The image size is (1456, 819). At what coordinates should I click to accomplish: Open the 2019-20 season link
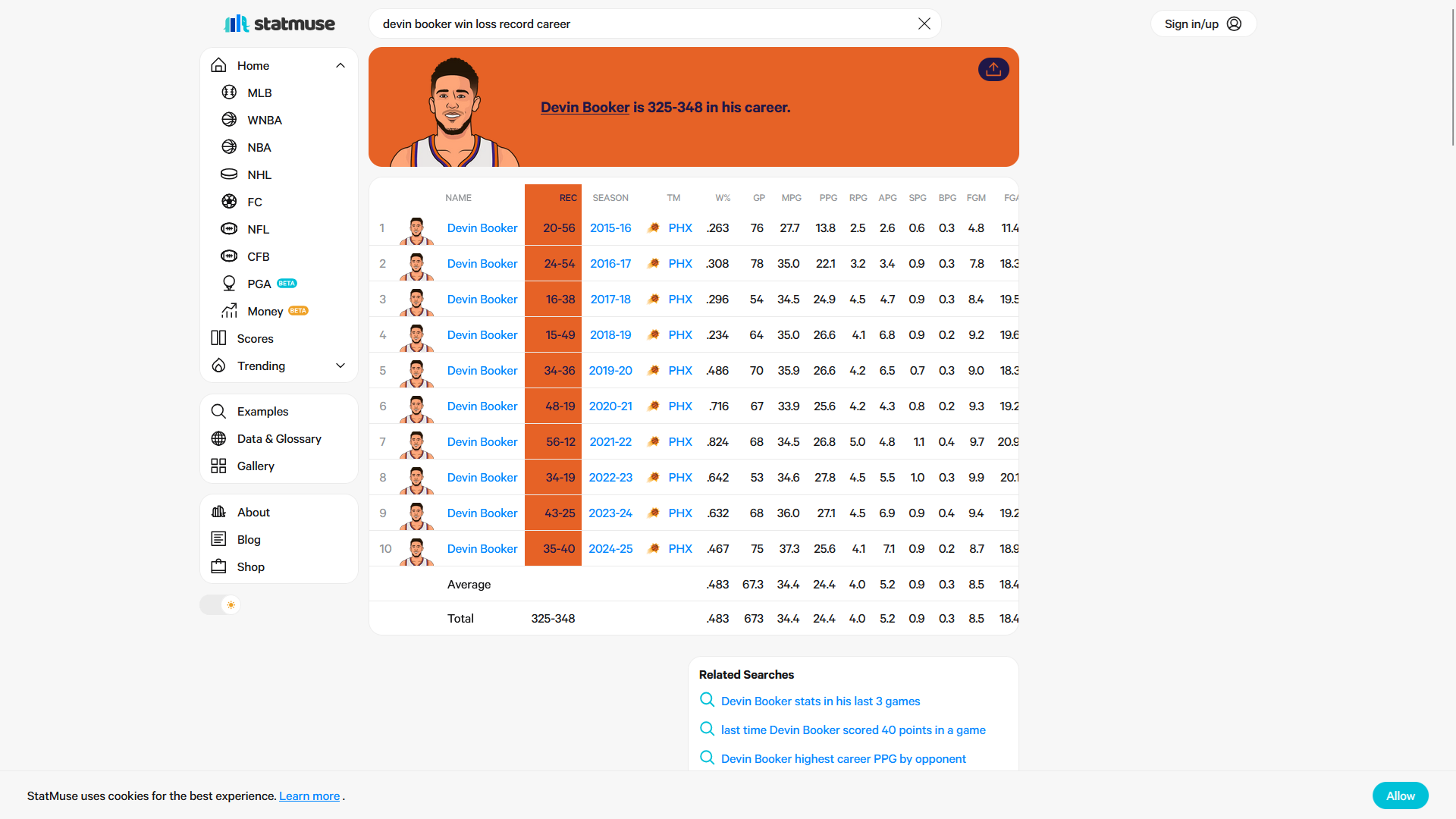tap(610, 370)
